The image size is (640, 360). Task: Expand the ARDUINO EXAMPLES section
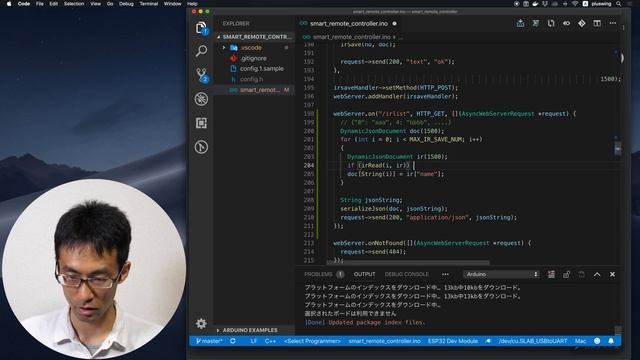255,330
